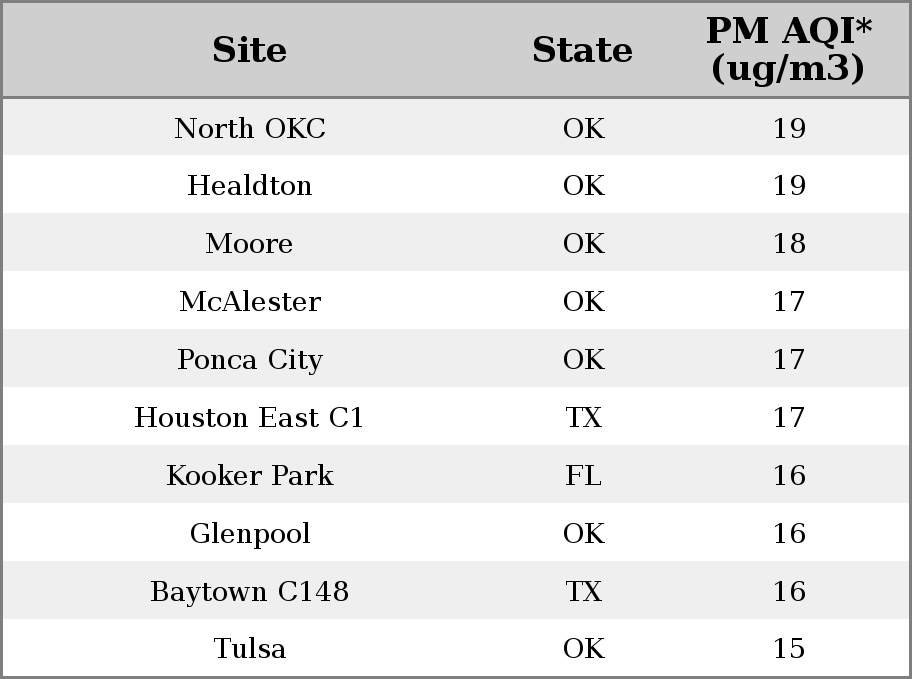Click the FL state cell for Kooker Park
This screenshot has width=912, height=679.
(x=583, y=475)
